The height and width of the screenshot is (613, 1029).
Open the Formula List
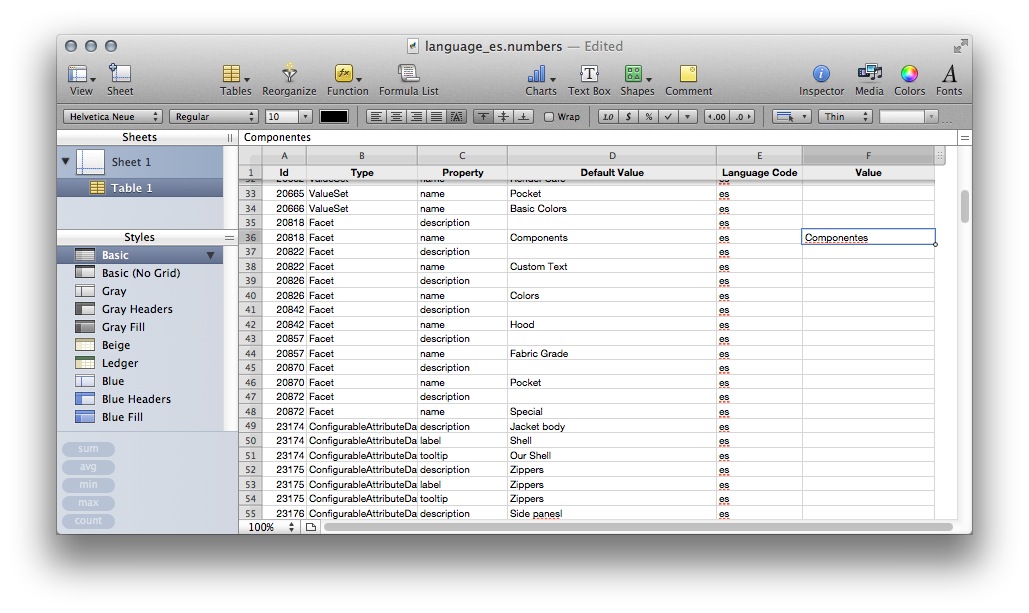pyautogui.click(x=408, y=78)
